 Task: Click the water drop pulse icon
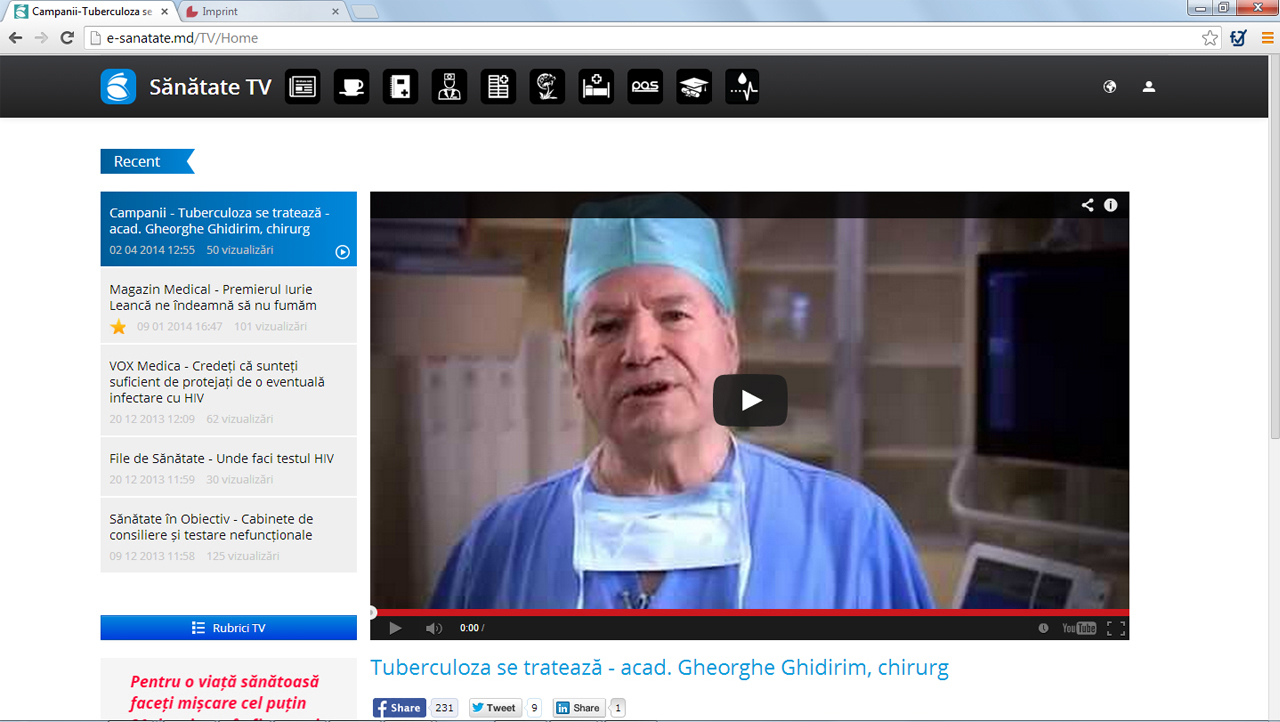741,86
